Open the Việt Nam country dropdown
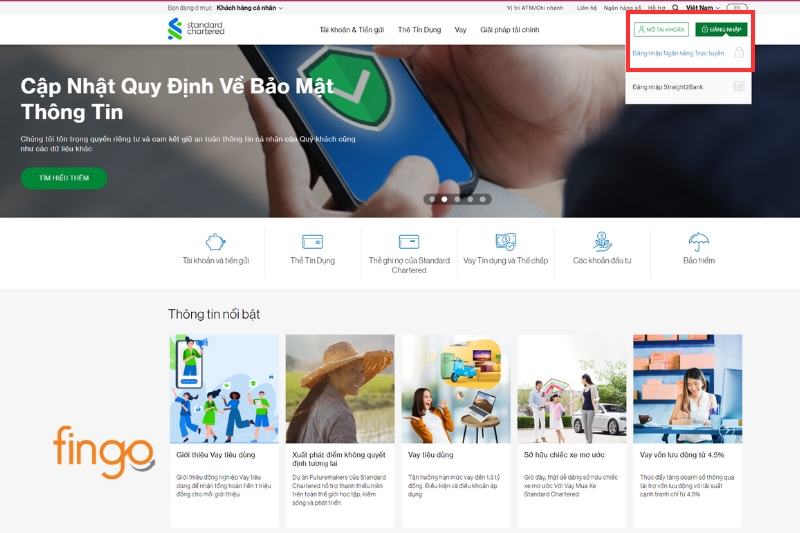This screenshot has width=800, height=533. tap(703, 8)
